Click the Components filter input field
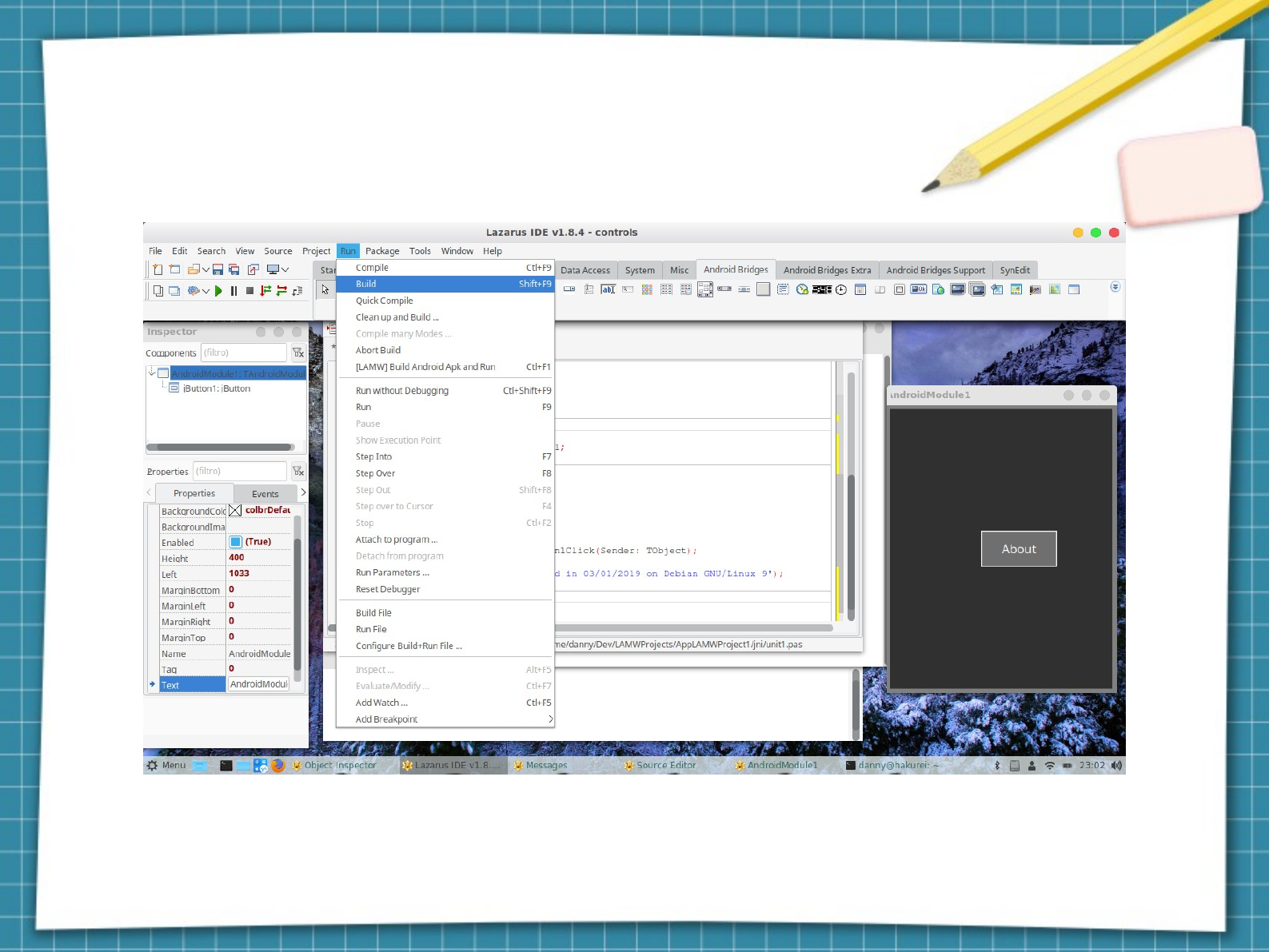Screen dimensions: 1269x952 [x=243, y=353]
